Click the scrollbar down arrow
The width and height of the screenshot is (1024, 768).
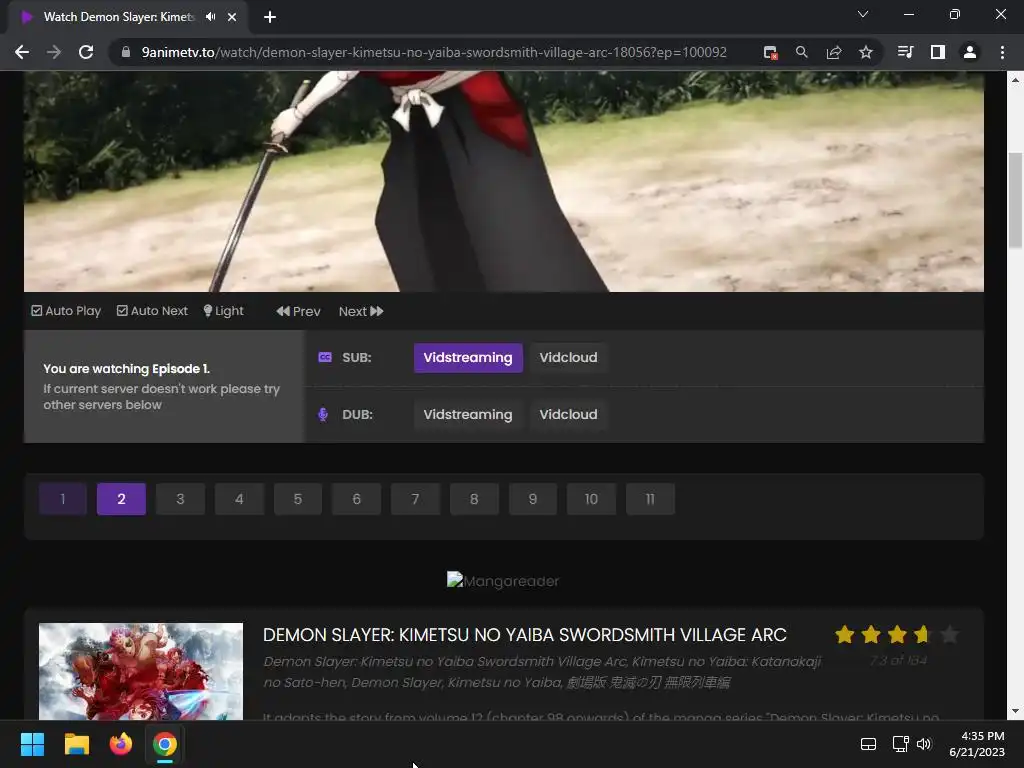point(1015,711)
